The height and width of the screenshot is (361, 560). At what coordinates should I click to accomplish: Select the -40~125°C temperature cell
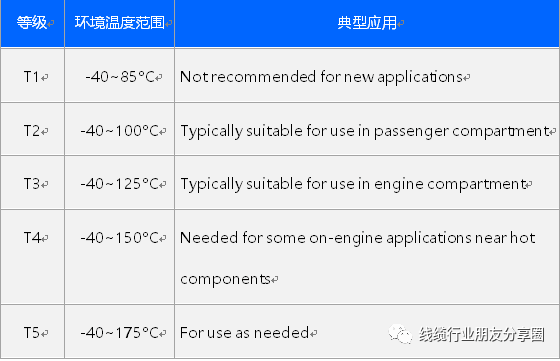(x=120, y=183)
